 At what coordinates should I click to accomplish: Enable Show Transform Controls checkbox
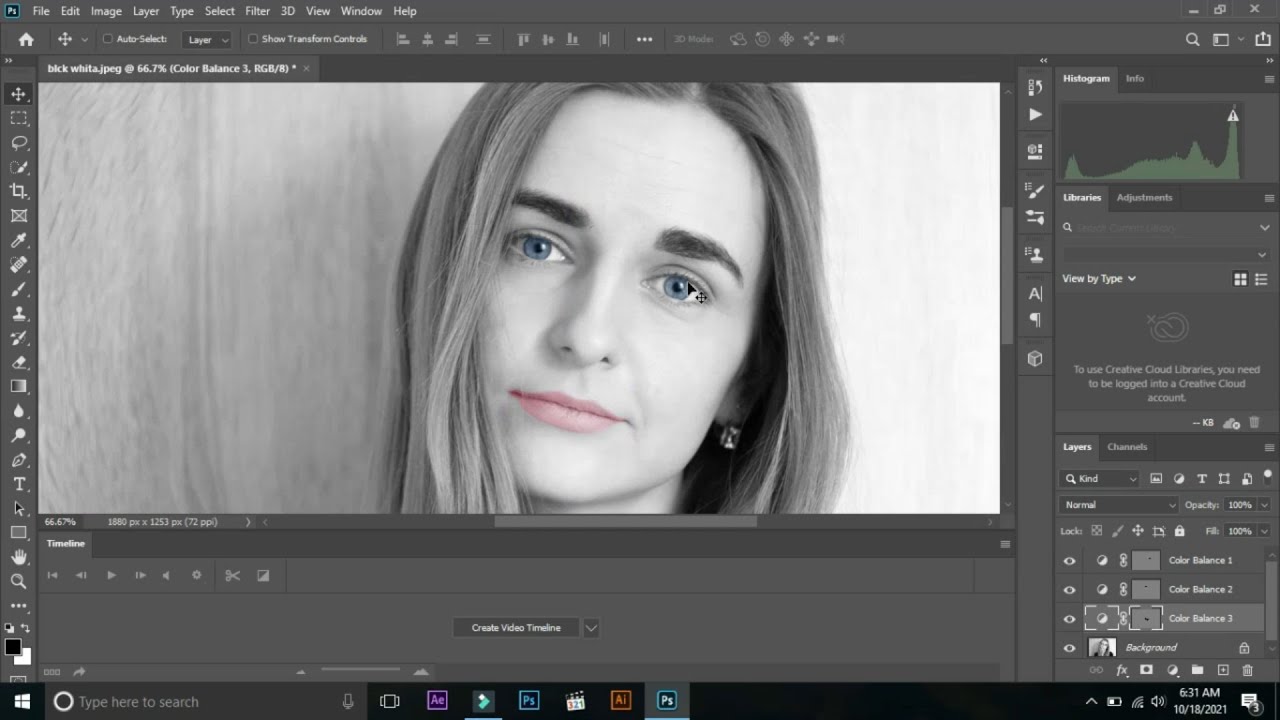tap(253, 39)
